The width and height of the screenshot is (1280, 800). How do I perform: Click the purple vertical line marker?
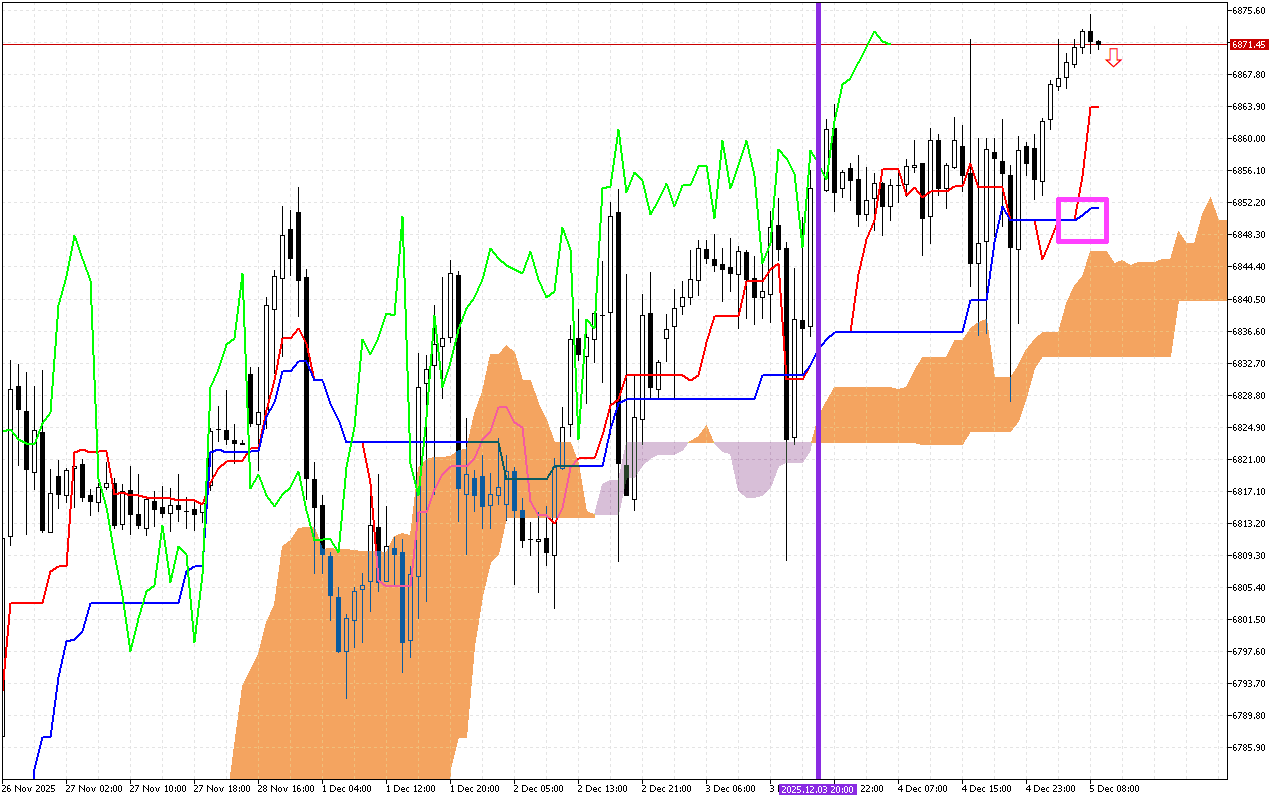coord(818,400)
